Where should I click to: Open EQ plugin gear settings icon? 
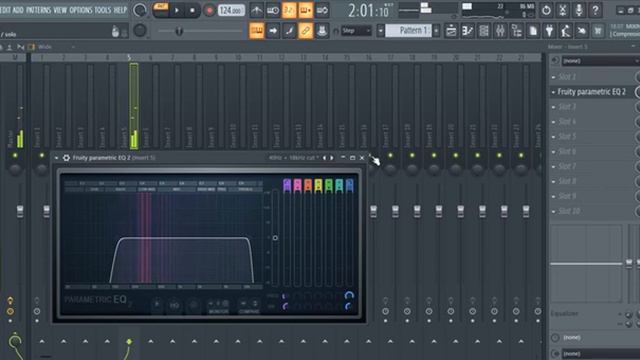click(66, 158)
